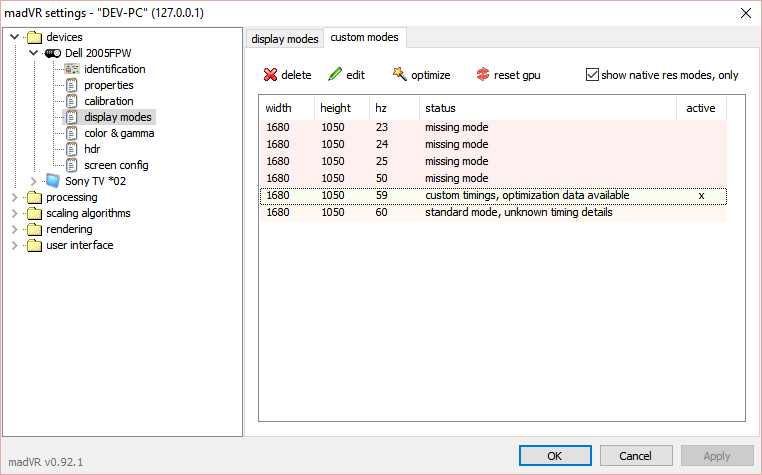762x475 pixels.
Task: Expand the processing folder
Action: pyautogui.click(x=14, y=197)
